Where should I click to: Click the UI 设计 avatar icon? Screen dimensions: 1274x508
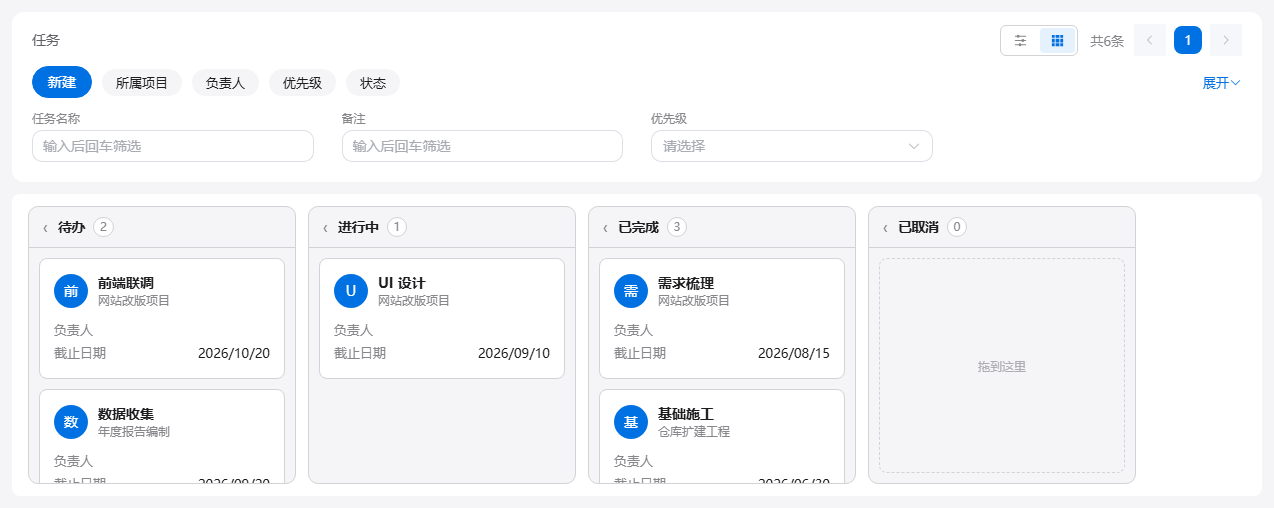(351, 291)
